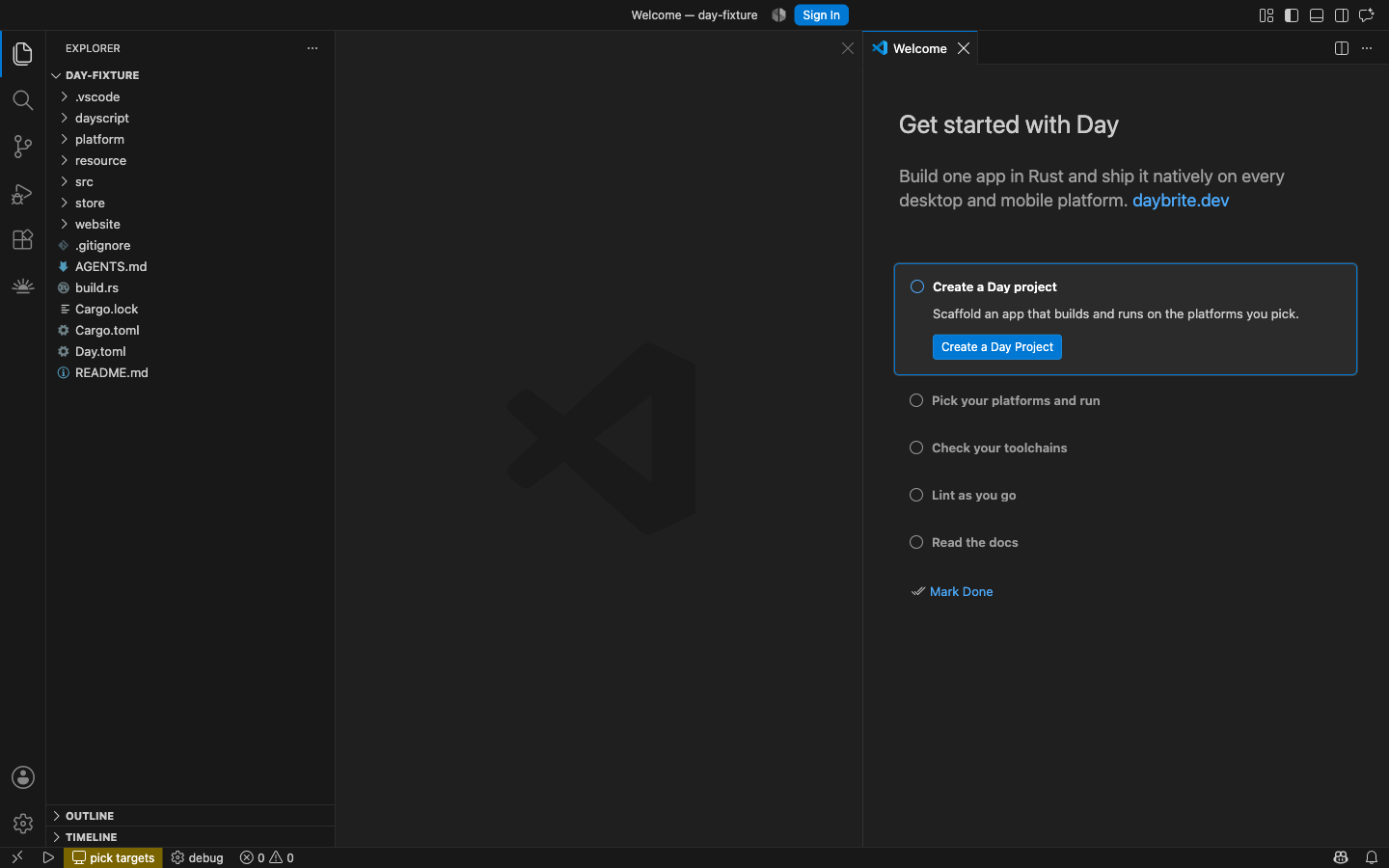Open editor More Actions ellipsis
This screenshot has width=1389, height=868.
(1367, 48)
